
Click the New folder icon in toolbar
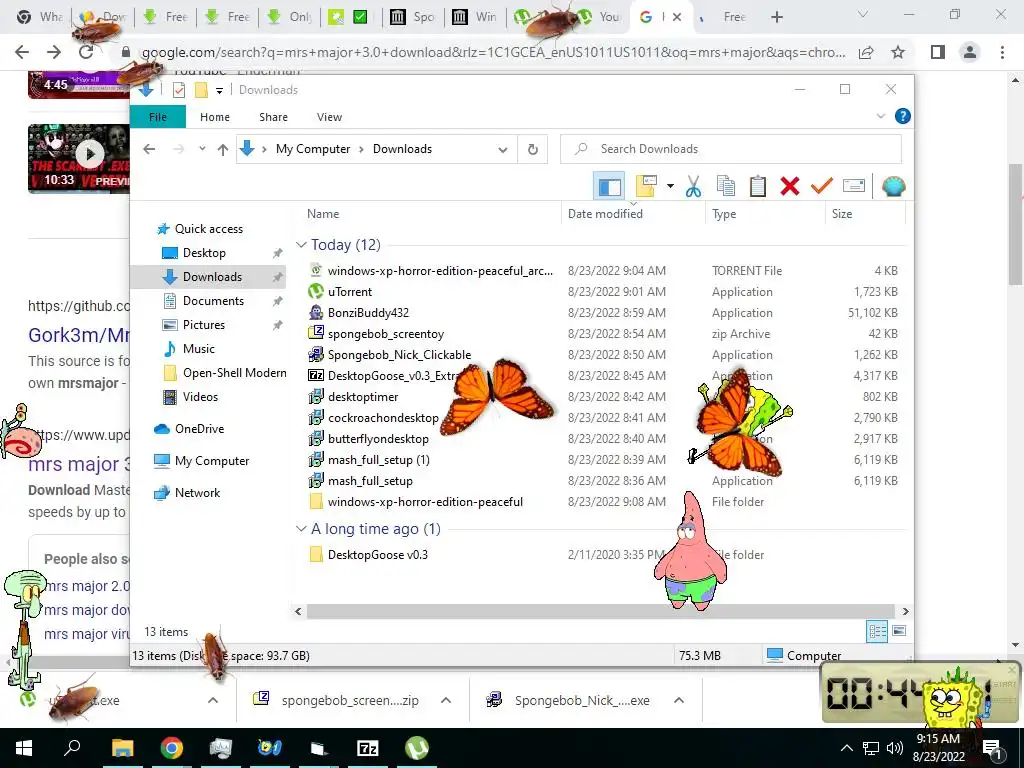pos(645,186)
